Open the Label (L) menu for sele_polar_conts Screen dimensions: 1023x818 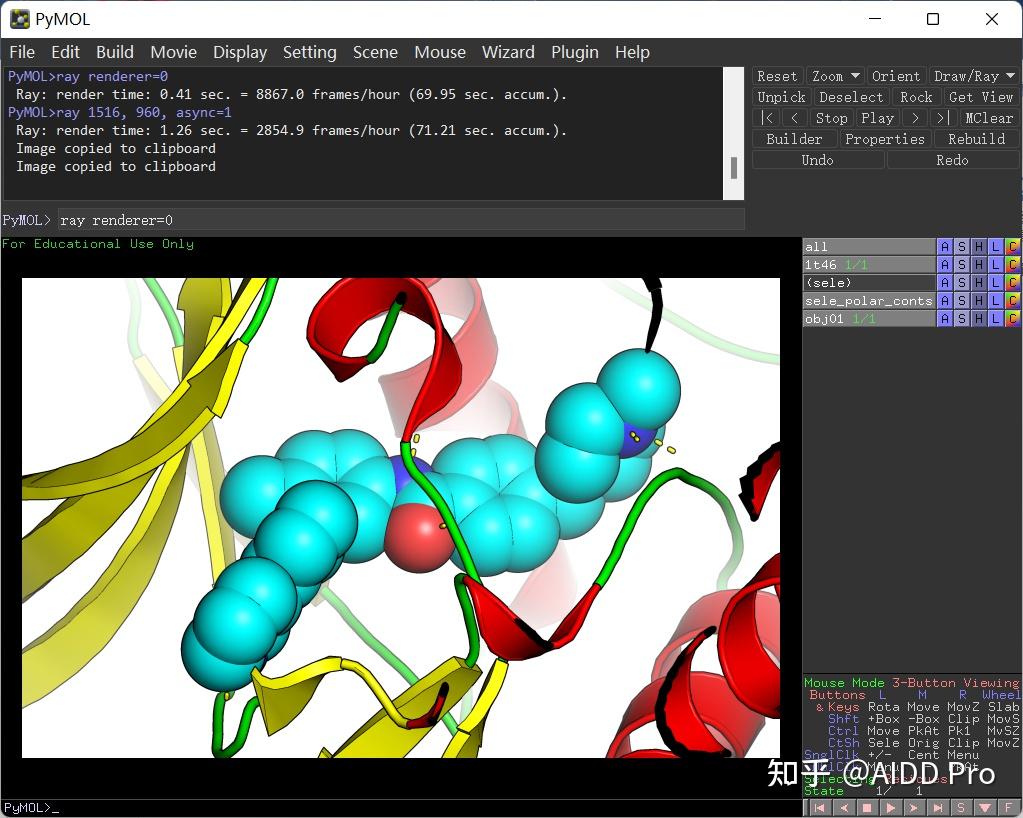click(995, 301)
